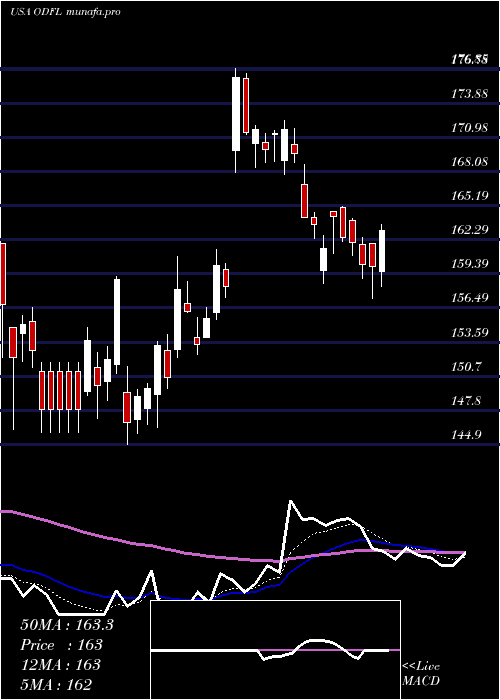Click the 168.08 price axis label
This screenshot has width=500, height=700.
click(x=469, y=162)
